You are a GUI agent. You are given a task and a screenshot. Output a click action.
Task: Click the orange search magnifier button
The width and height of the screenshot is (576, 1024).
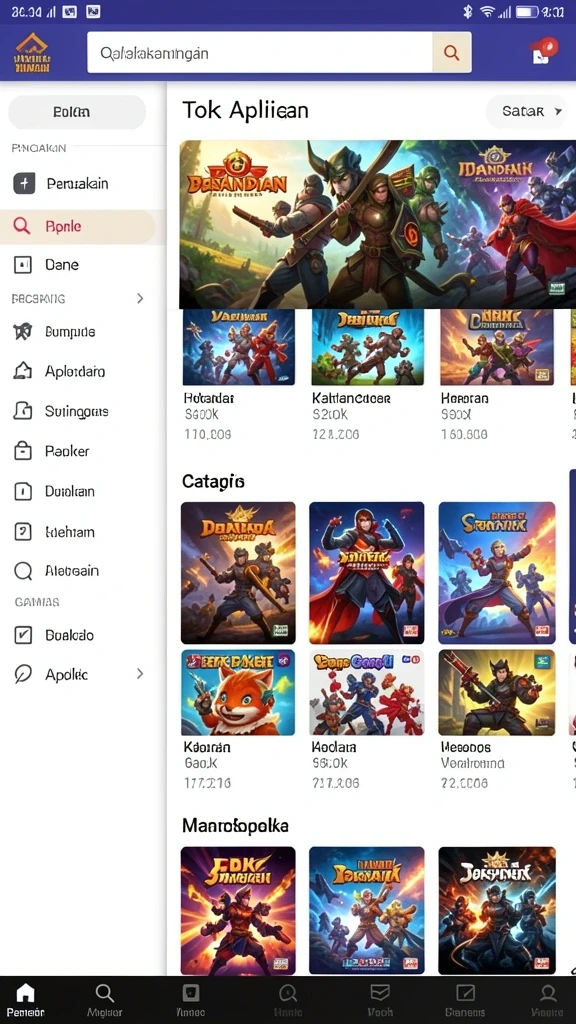point(451,52)
